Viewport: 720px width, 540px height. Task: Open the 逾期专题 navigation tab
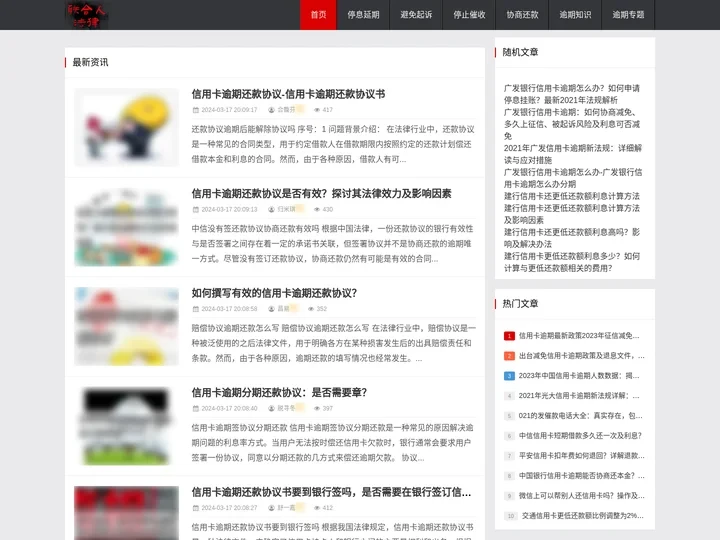point(628,15)
